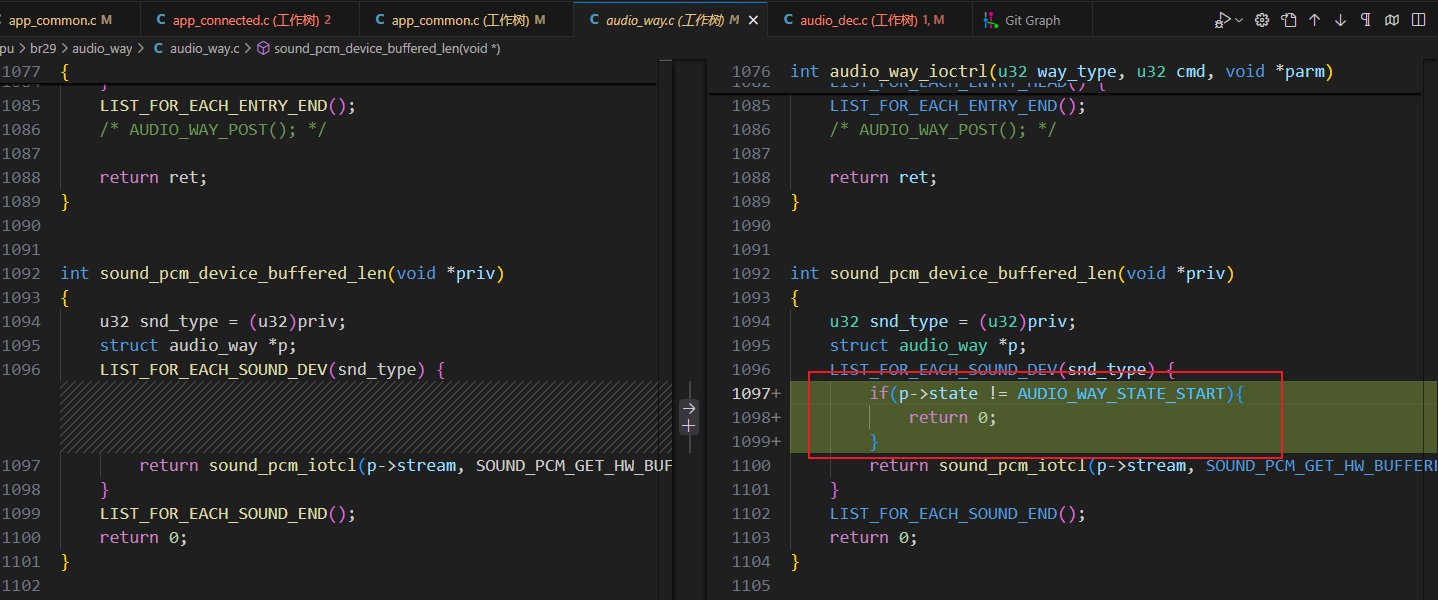The width and height of the screenshot is (1438, 600).
Task: Click the symbol cube icon in breadcrumbs
Action: click(x=263, y=48)
